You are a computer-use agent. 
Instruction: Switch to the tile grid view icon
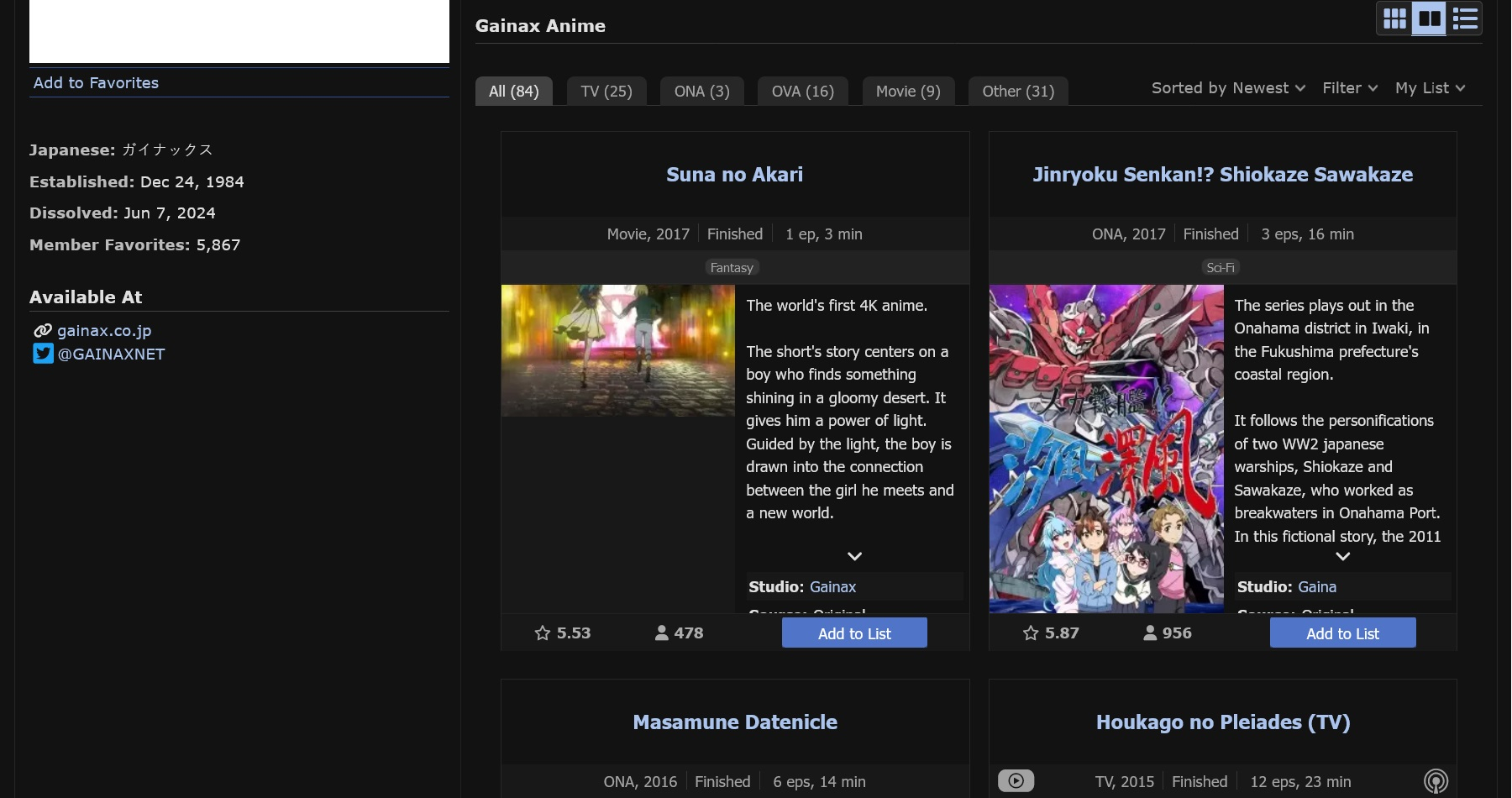pyautogui.click(x=1394, y=18)
